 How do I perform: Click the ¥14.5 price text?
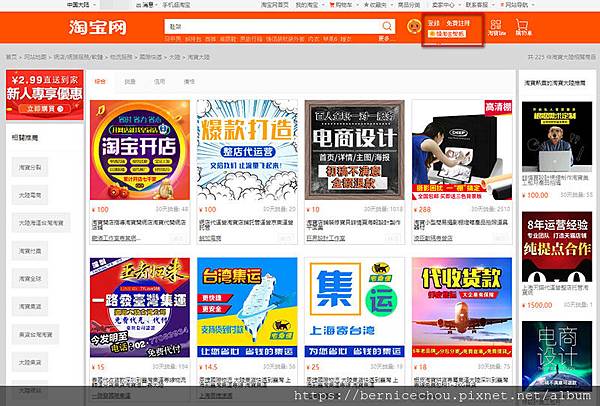(x=209, y=367)
